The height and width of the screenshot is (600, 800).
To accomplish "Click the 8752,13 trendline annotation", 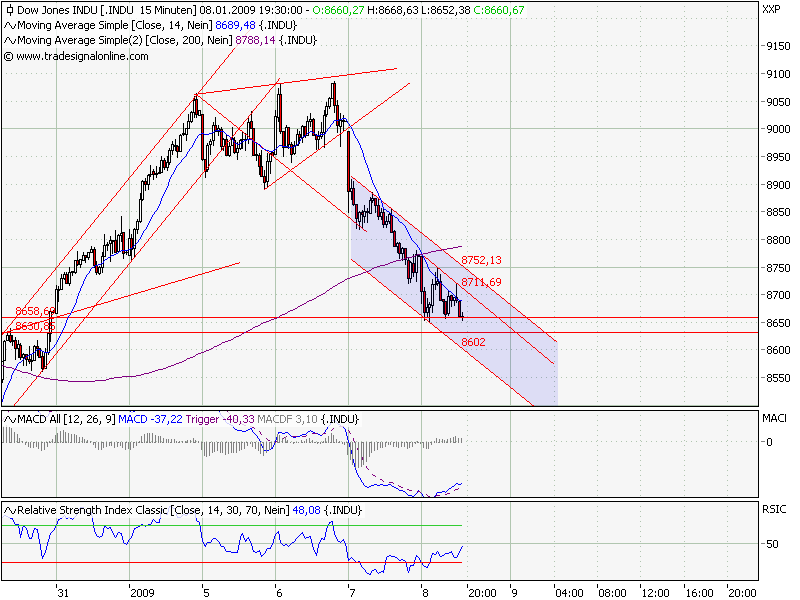I will (483, 258).
